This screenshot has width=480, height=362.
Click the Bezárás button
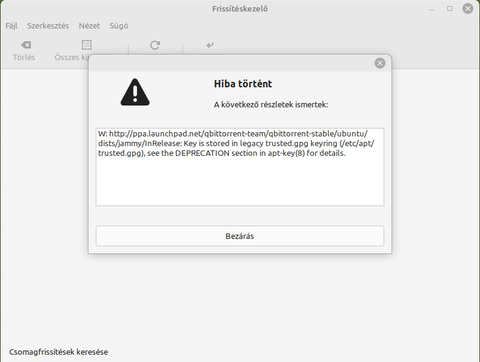point(240,236)
